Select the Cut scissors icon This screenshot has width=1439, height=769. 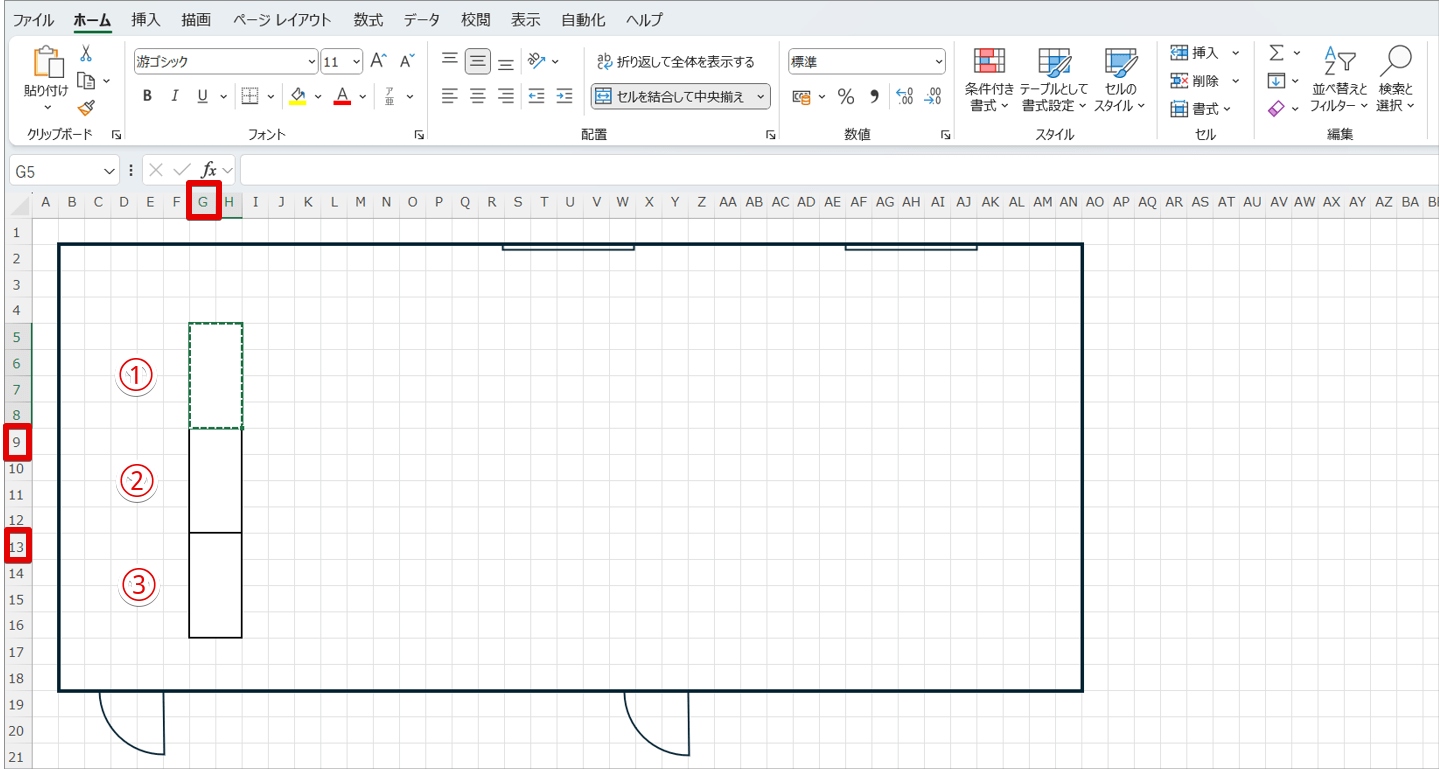pos(86,54)
